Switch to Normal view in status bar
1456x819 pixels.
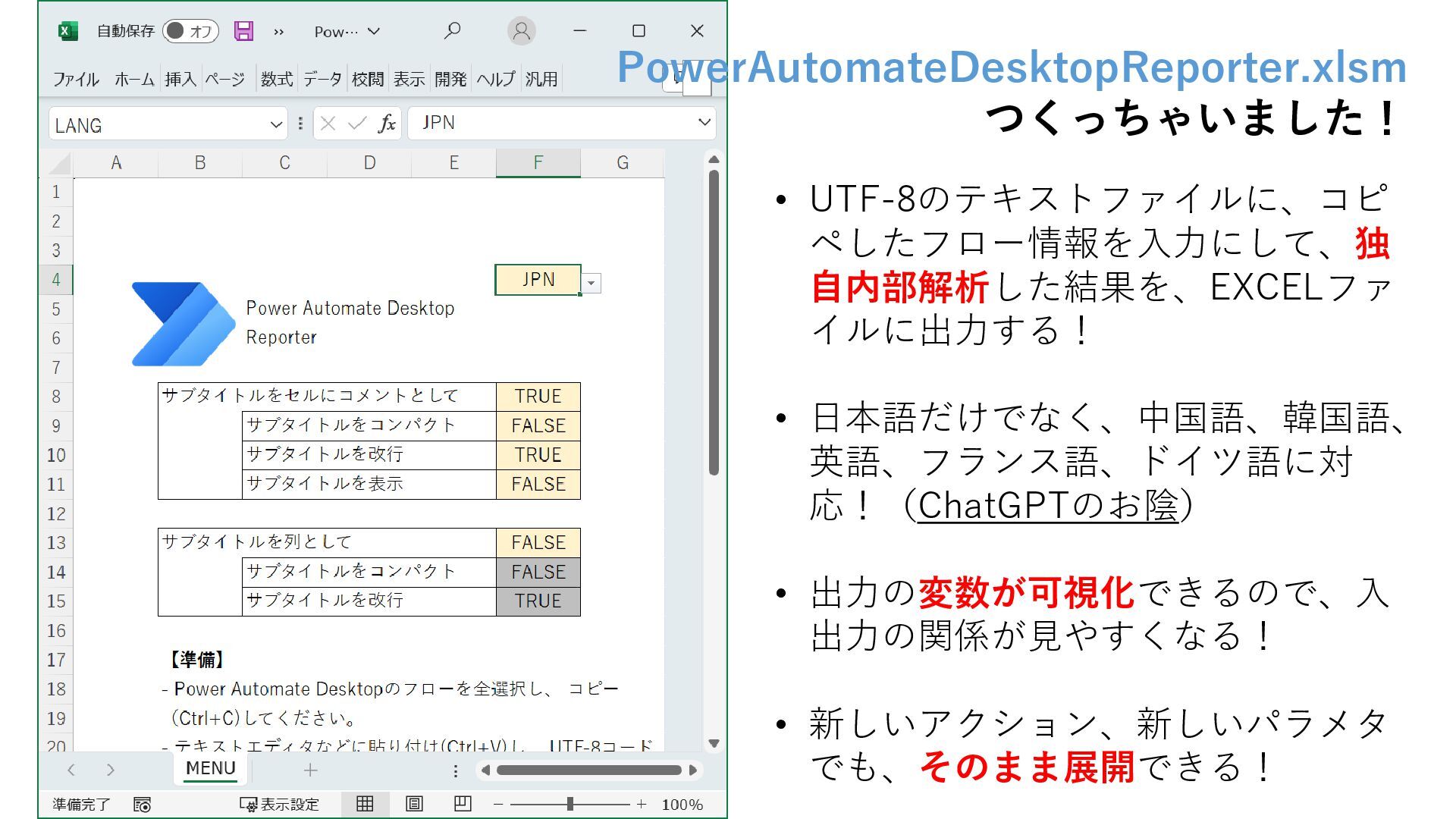tap(365, 804)
